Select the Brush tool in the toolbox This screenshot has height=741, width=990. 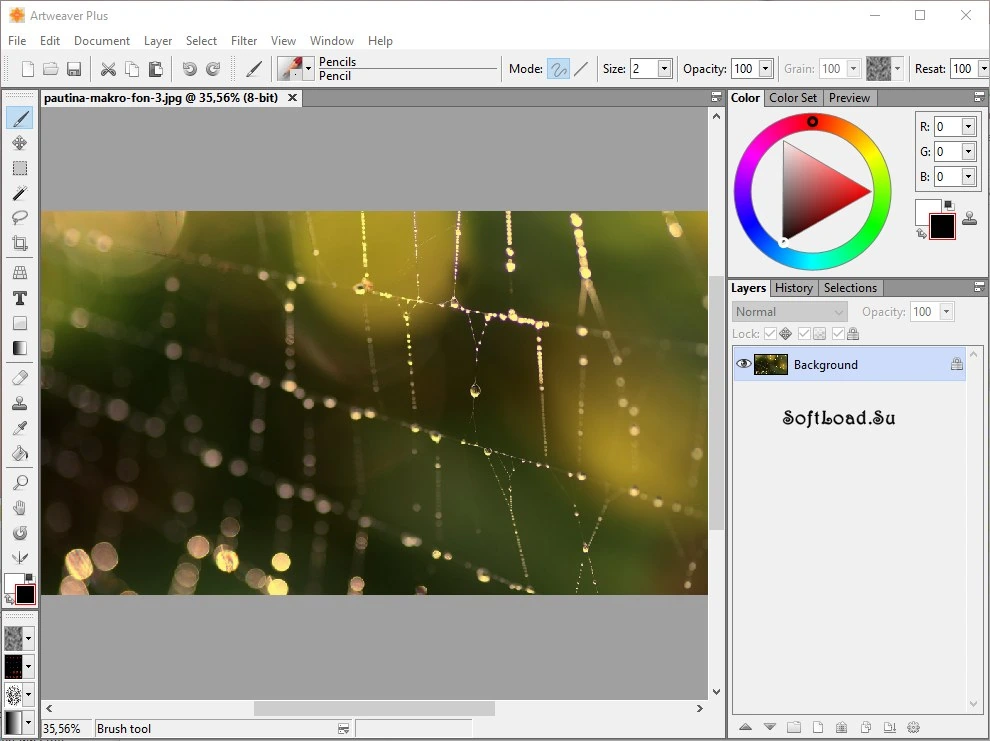tap(20, 118)
